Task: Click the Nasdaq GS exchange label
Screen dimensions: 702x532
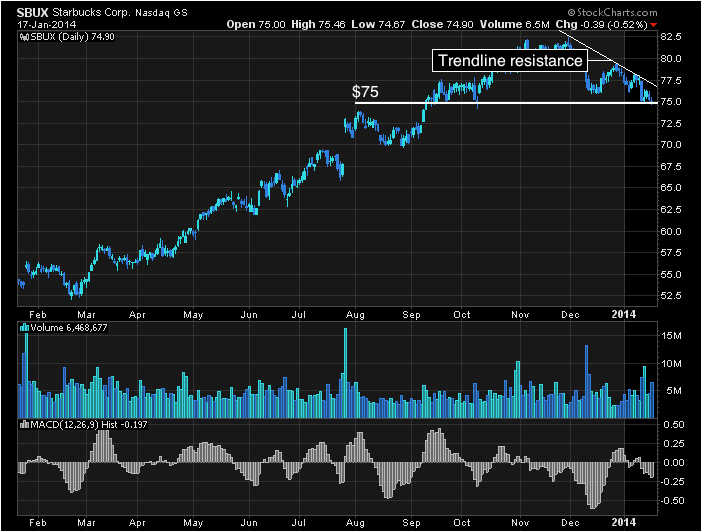Action: tap(162, 13)
